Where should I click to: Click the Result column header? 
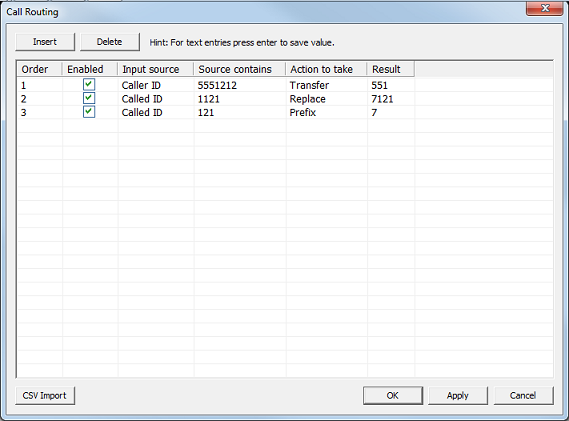[391, 69]
